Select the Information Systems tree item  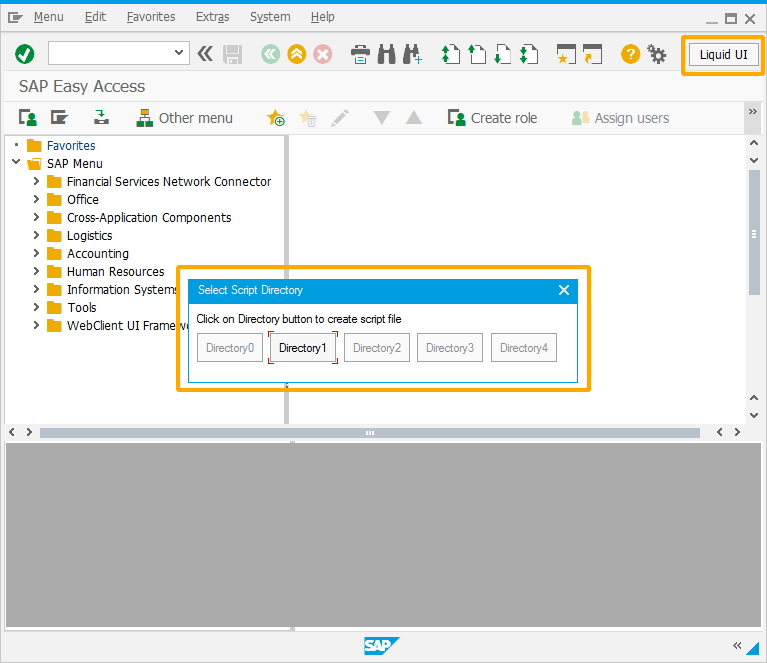(121, 289)
